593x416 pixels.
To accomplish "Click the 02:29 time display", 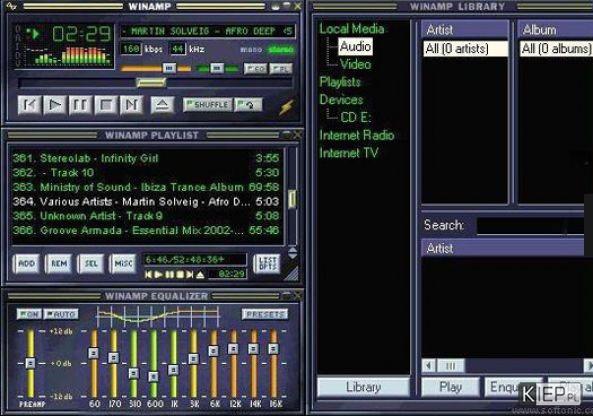I will (x=81, y=34).
